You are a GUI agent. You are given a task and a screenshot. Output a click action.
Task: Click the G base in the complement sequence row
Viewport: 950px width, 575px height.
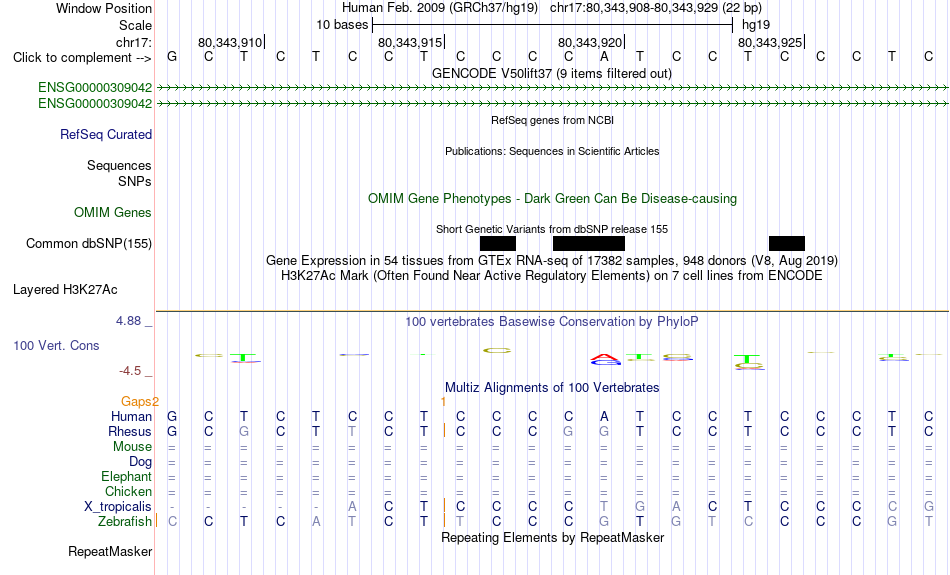tap(172, 56)
